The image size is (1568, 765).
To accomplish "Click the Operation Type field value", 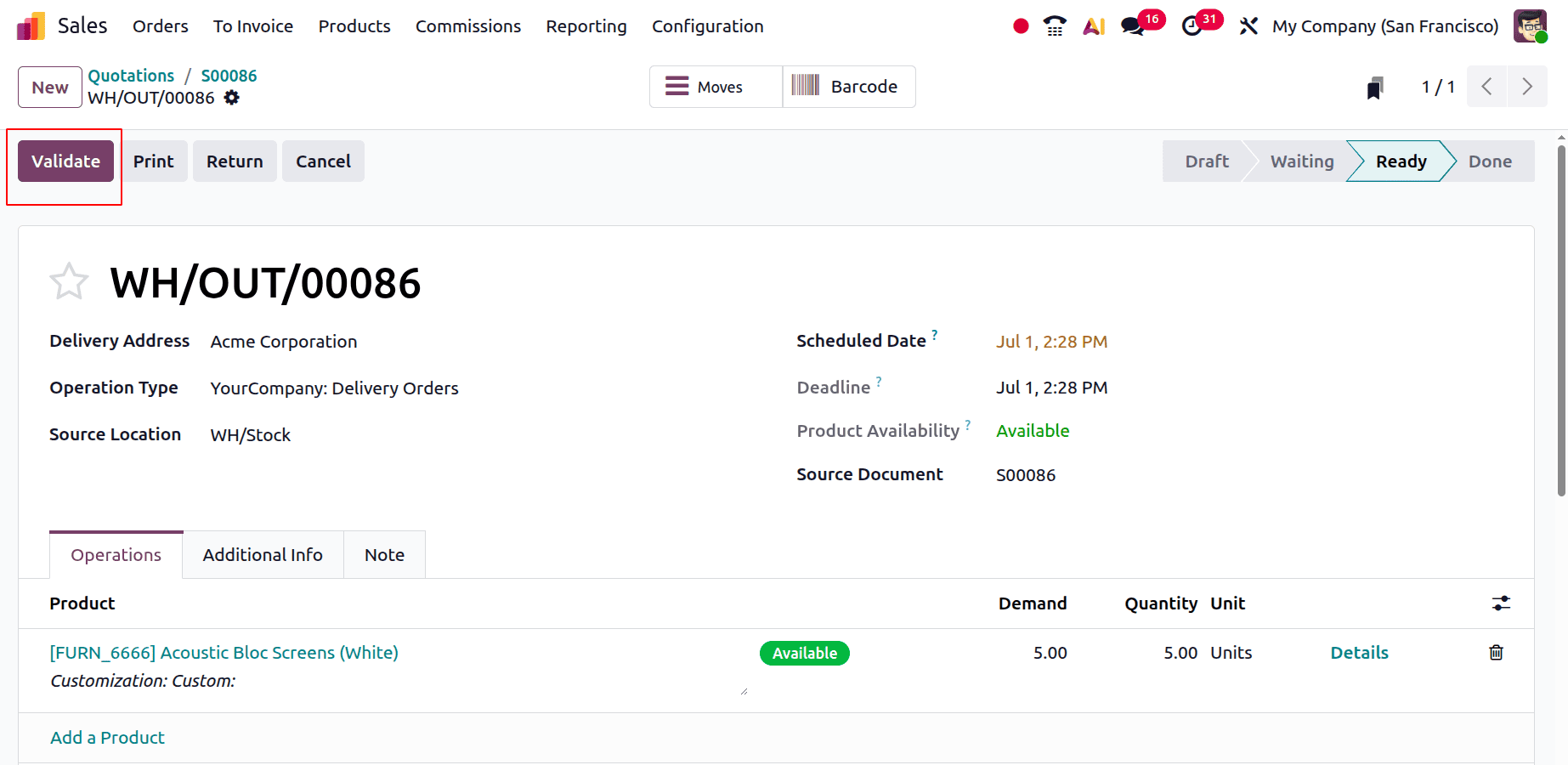I will [334, 388].
